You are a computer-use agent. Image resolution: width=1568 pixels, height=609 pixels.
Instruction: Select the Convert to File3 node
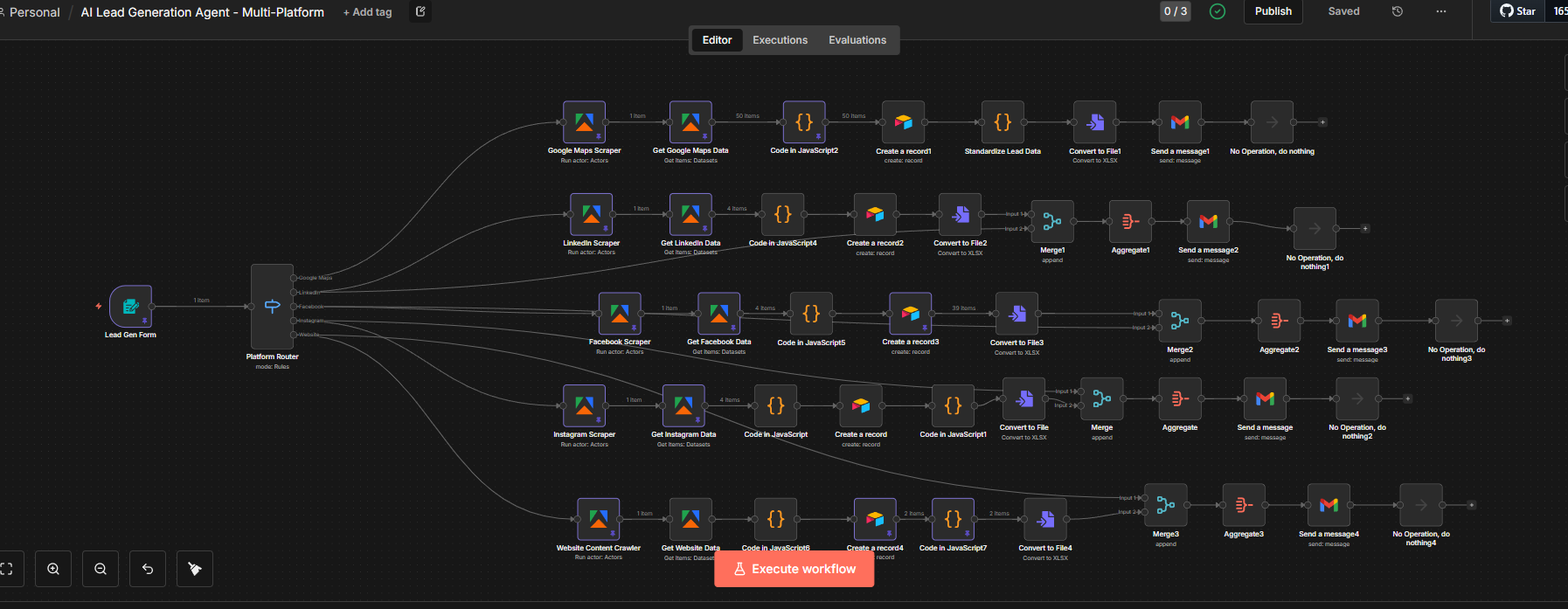(x=1016, y=314)
